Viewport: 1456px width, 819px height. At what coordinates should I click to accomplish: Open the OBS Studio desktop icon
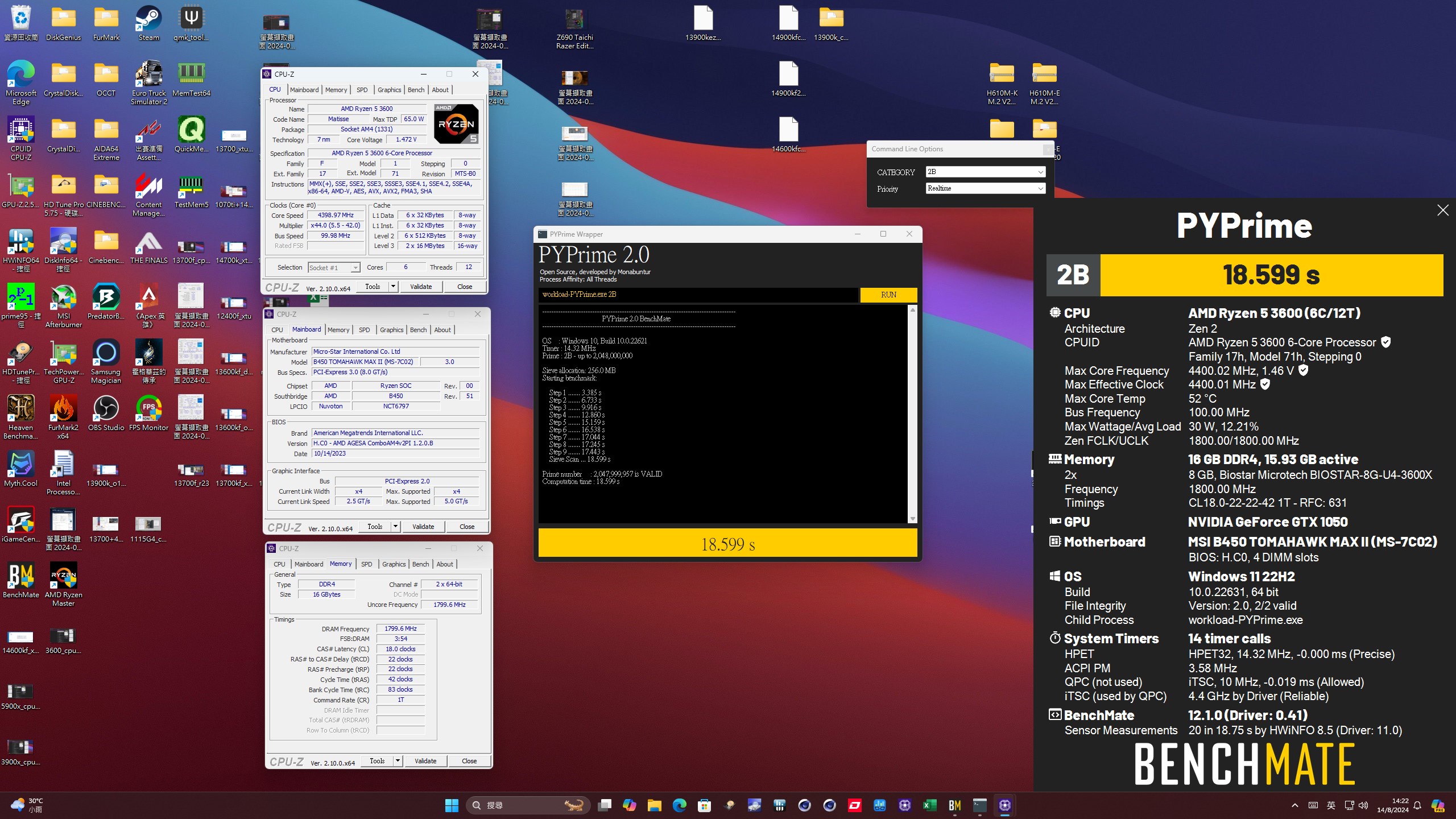click(x=106, y=413)
